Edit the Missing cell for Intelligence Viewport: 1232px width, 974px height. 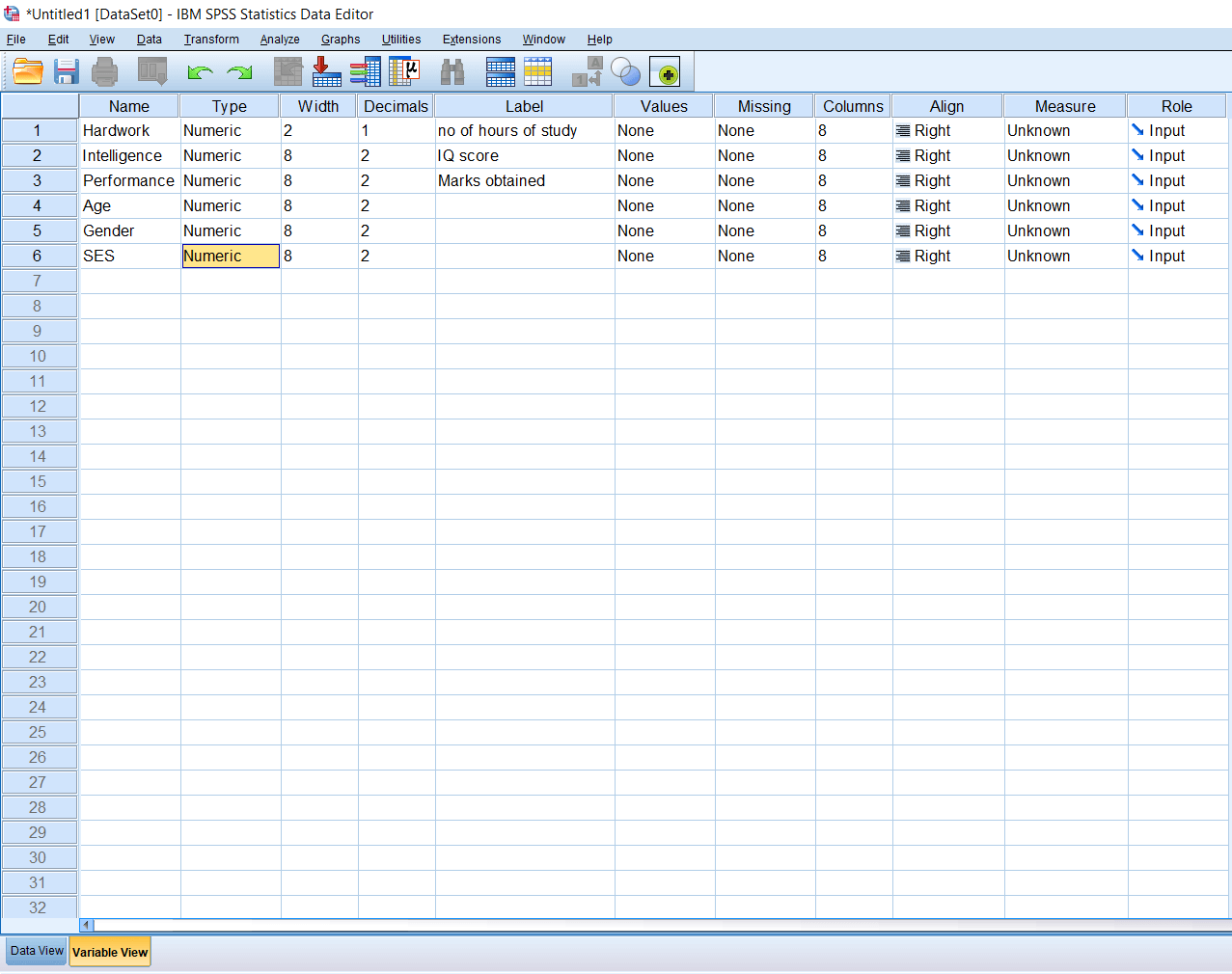[762, 155]
